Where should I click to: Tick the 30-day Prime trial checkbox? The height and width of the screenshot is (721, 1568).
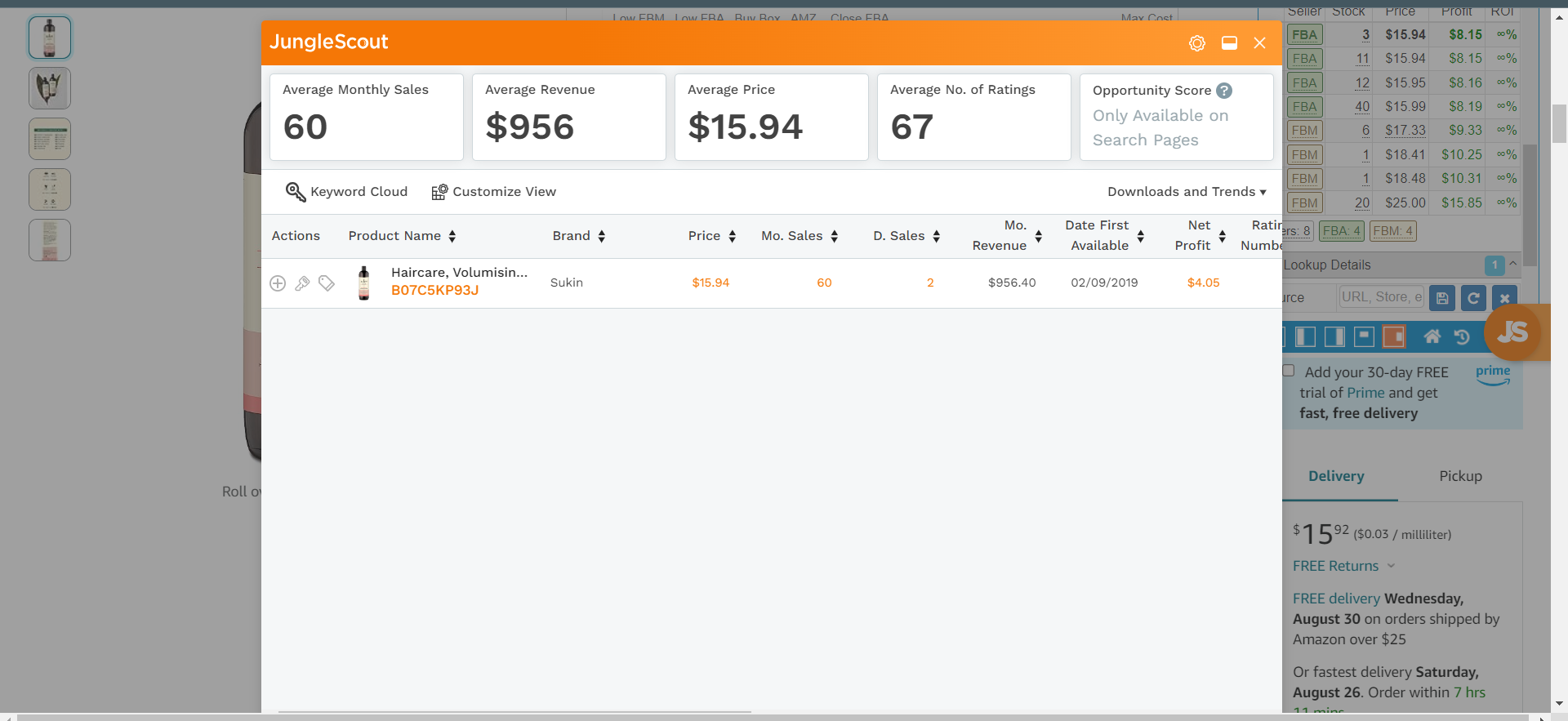(x=1289, y=371)
